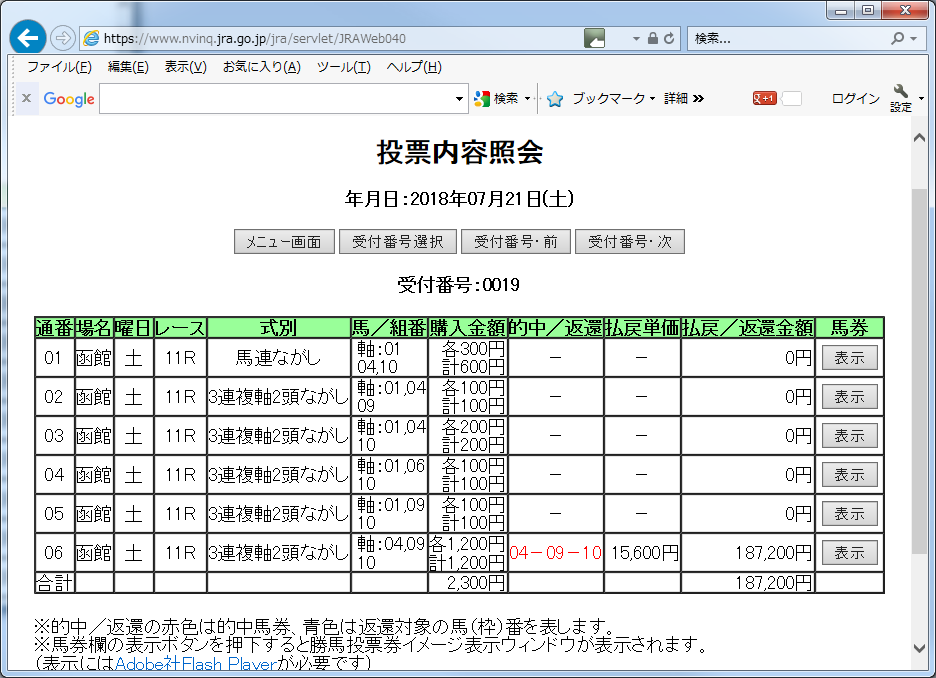Click the 受付番号:0019 text

point(458,285)
